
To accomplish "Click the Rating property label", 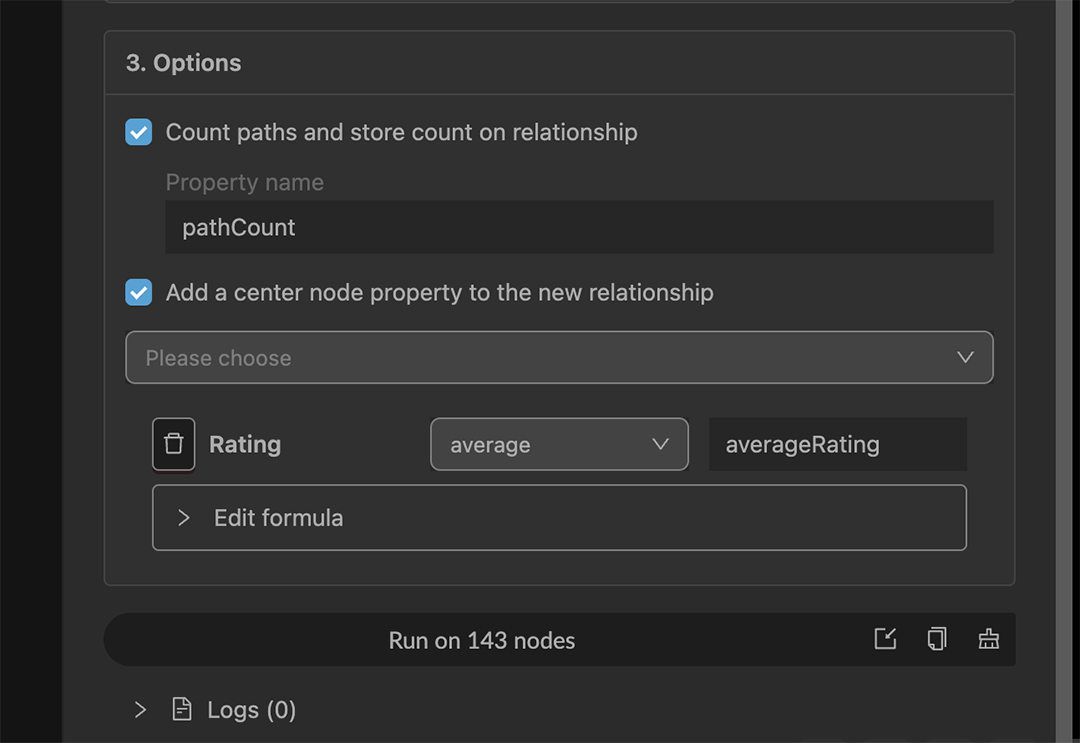I will pos(245,444).
